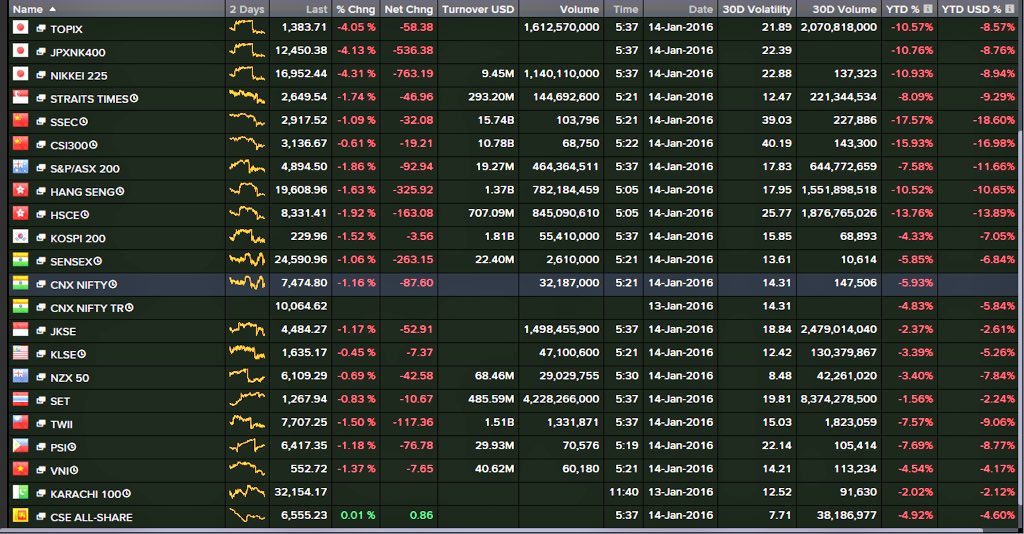Open the quote window icon next to HSCE
This screenshot has height=534, width=1024.
pyautogui.click(x=41, y=215)
